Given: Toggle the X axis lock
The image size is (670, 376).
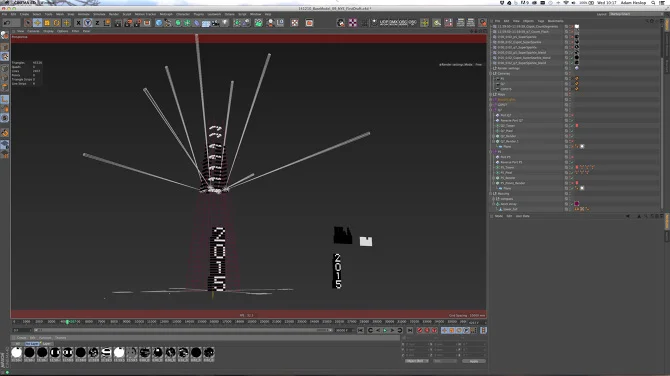Looking at the screenshot, I should pos(78,23).
